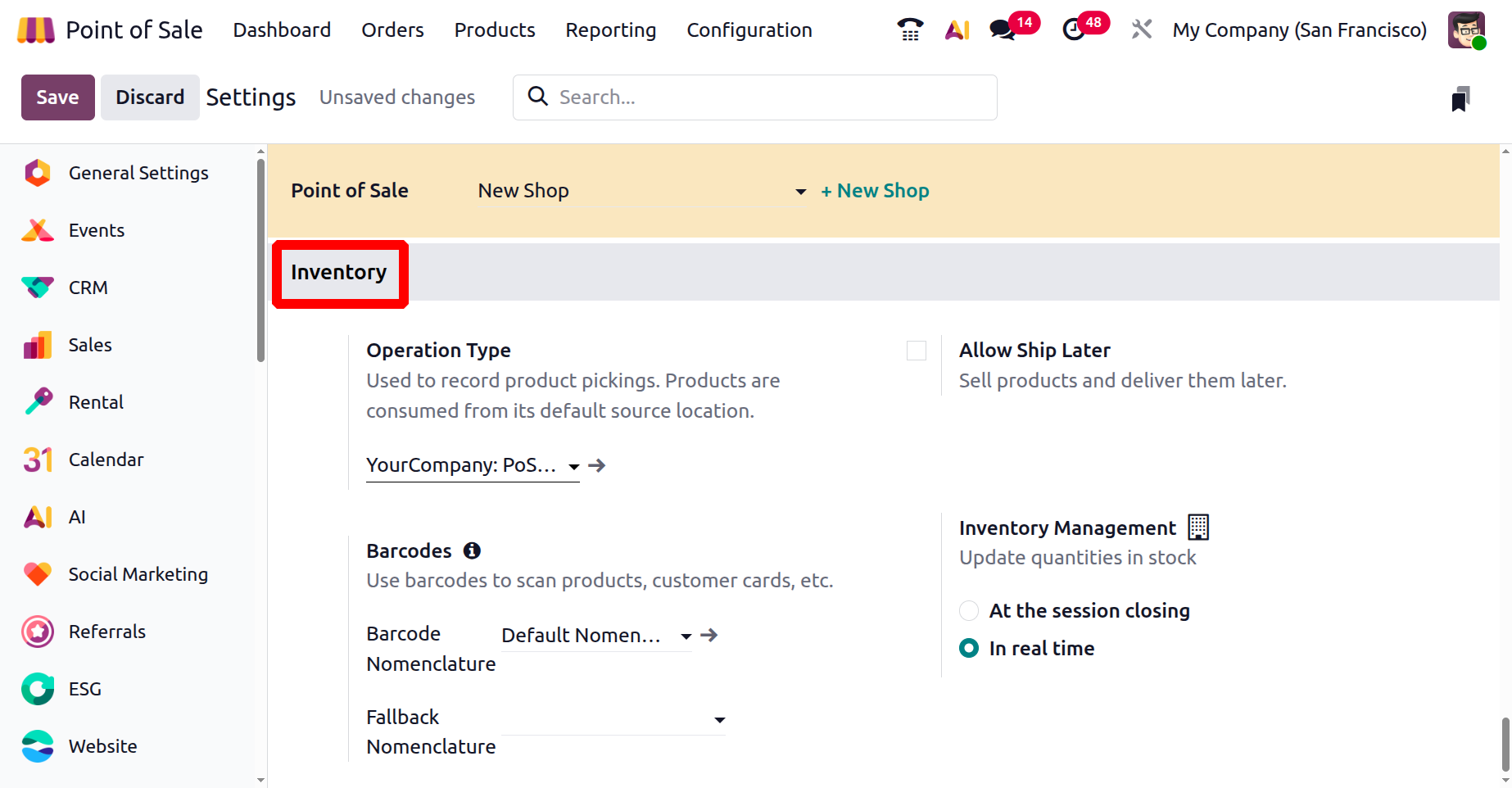Open the chat messages icon

pyautogui.click(x=1002, y=30)
